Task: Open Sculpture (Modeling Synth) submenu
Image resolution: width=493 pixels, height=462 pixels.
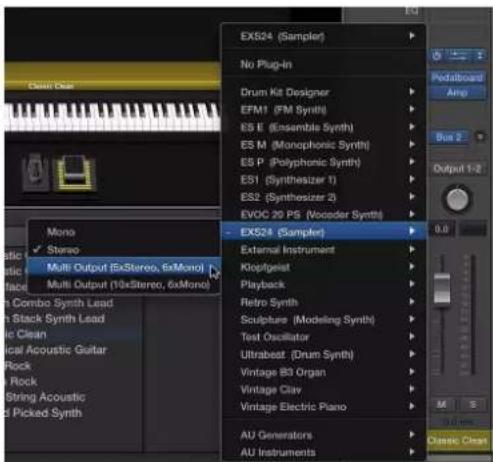Action: click(324, 320)
